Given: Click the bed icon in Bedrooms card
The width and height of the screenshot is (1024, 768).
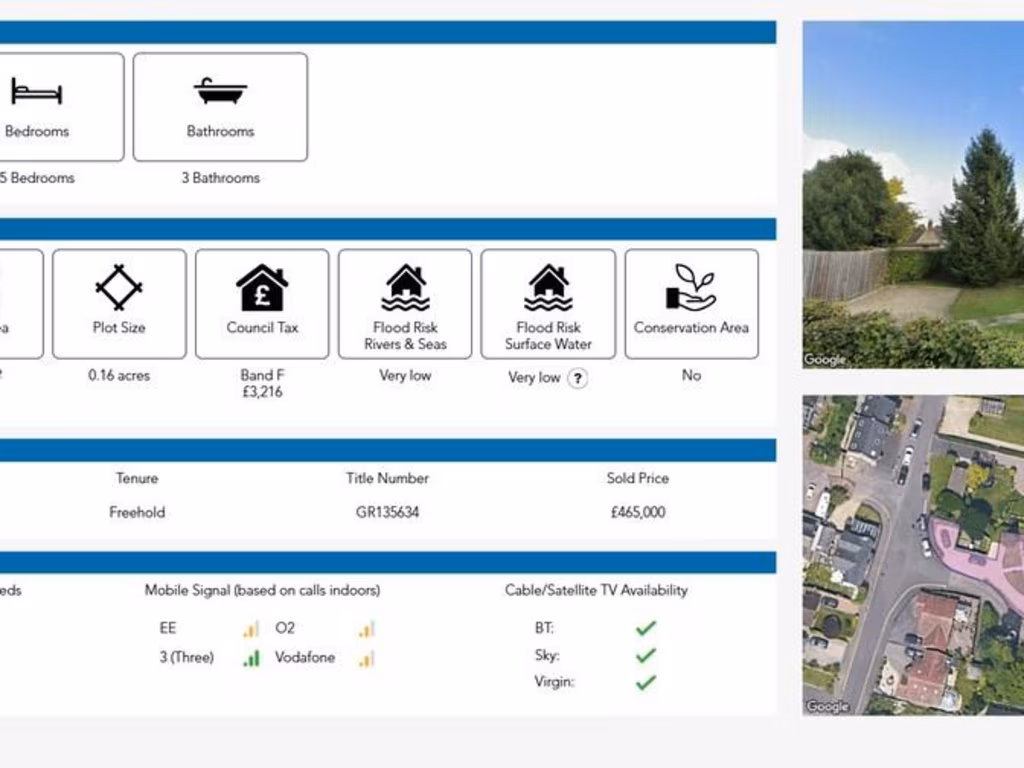Looking at the screenshot, I should (37, 92).
